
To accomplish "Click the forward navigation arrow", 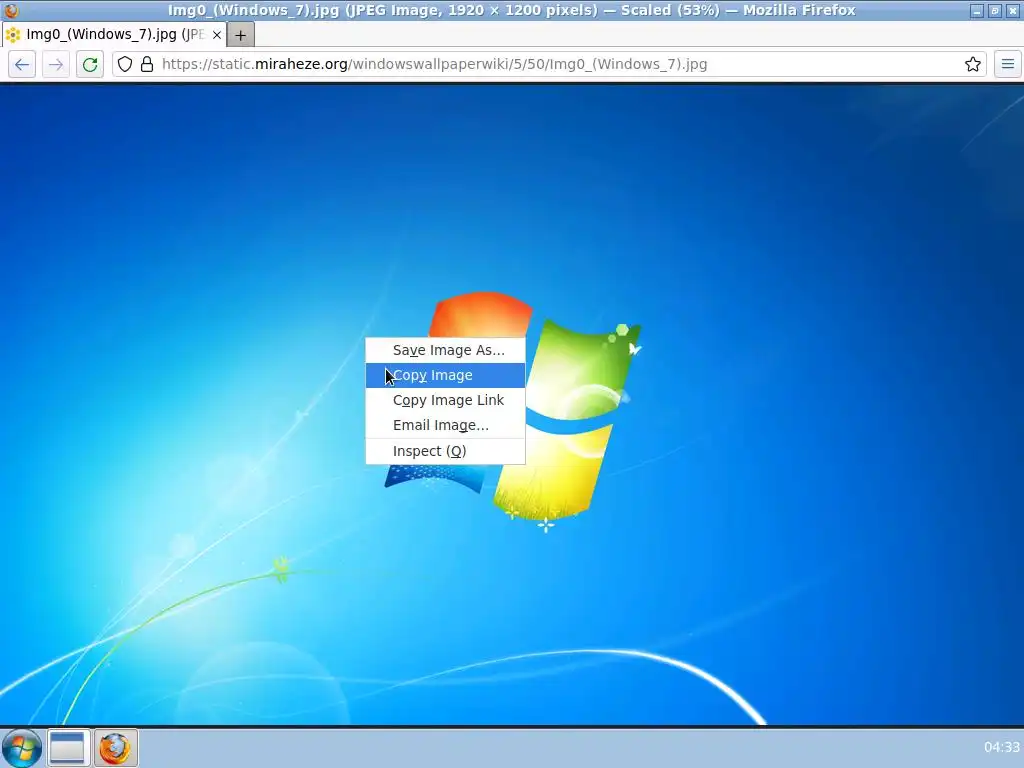I will 56,64.
